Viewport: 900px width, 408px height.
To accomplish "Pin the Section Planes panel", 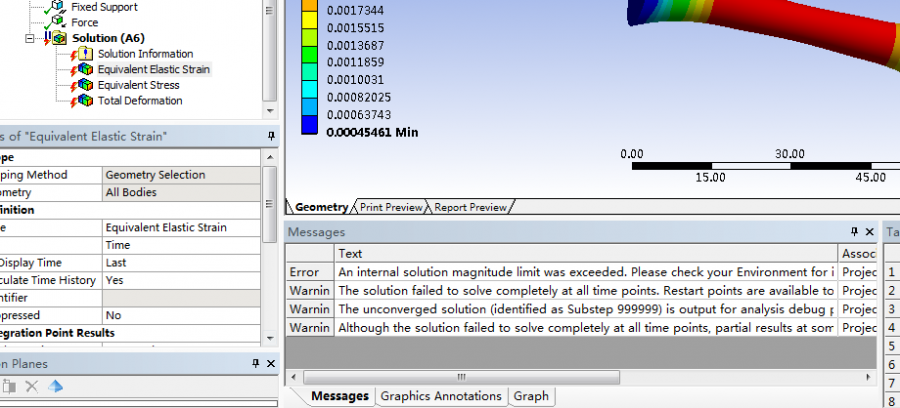I will pyautogui.click(x=256, y=363).
